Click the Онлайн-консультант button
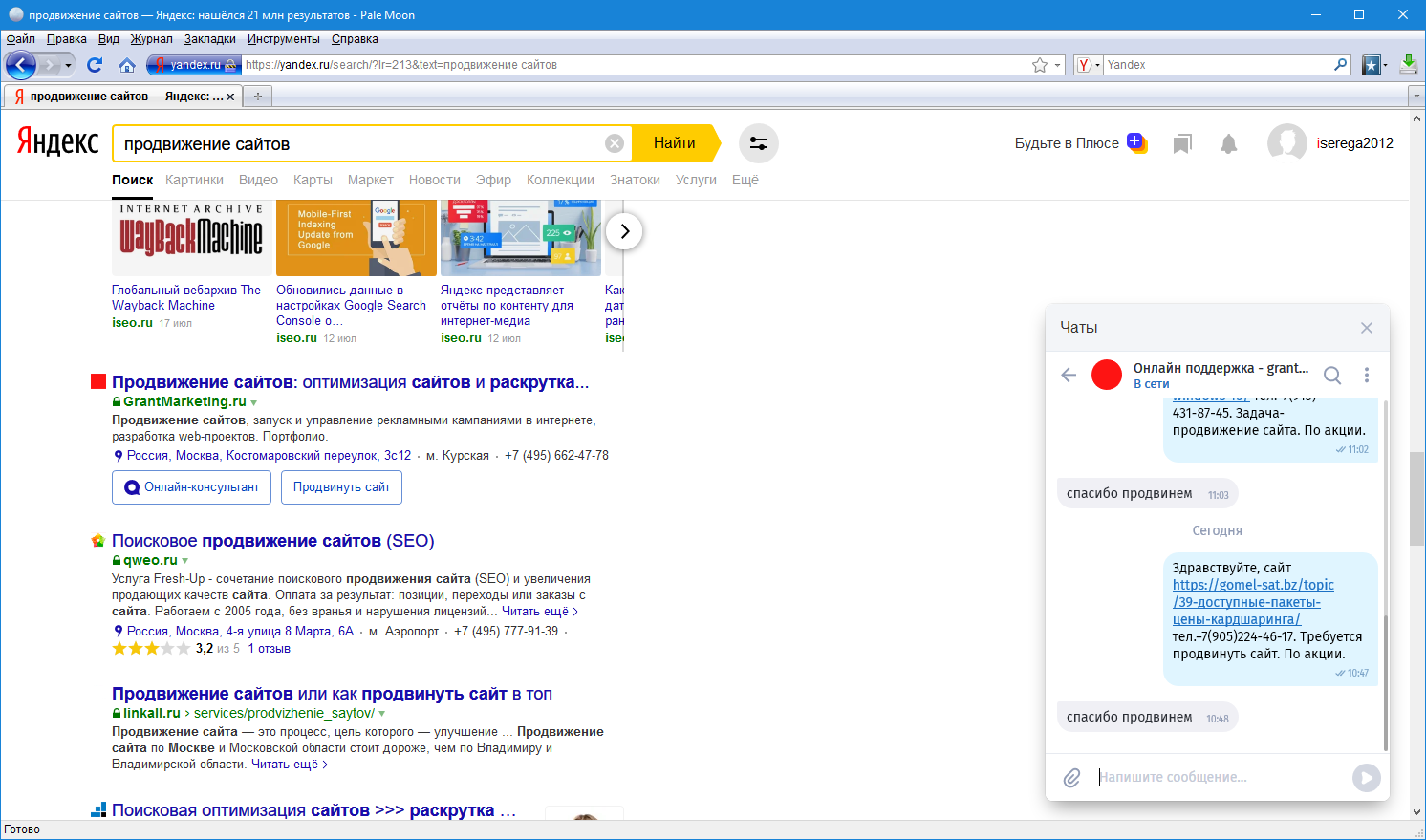1426x840 pixels. [x=192, y=487]
